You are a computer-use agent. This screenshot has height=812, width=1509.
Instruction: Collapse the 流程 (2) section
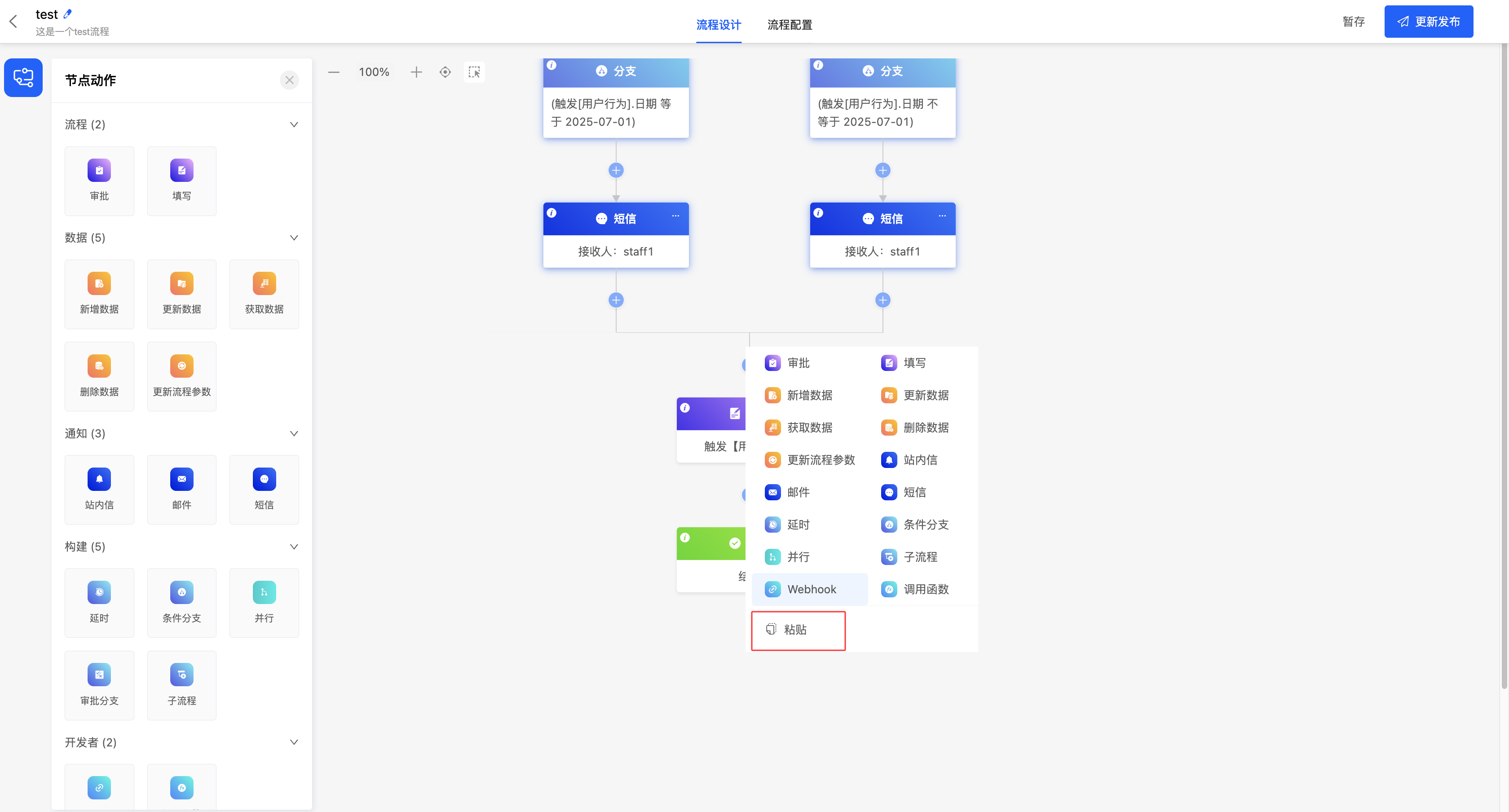click(294, 124)
